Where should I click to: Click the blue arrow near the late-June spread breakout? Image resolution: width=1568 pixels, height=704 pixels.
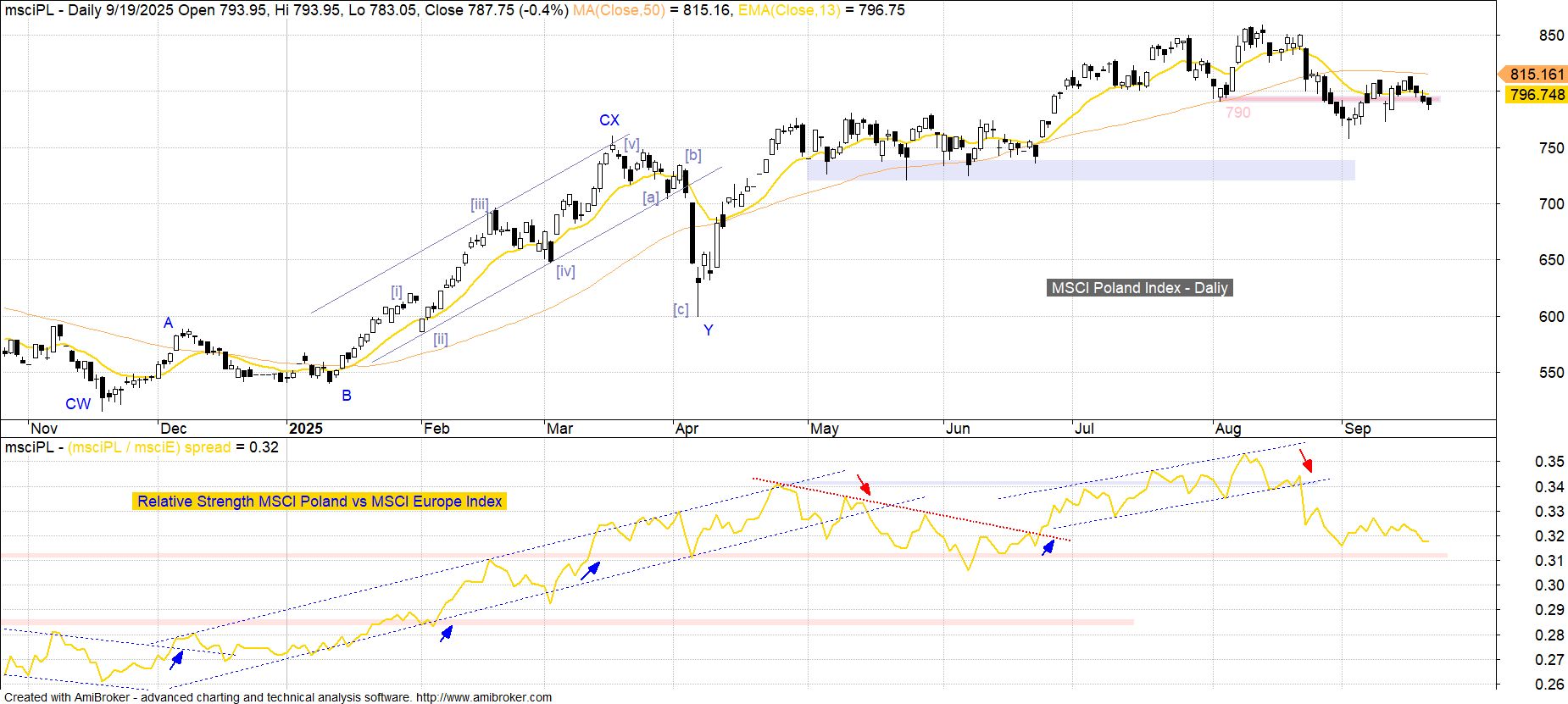coord(1048,547)
